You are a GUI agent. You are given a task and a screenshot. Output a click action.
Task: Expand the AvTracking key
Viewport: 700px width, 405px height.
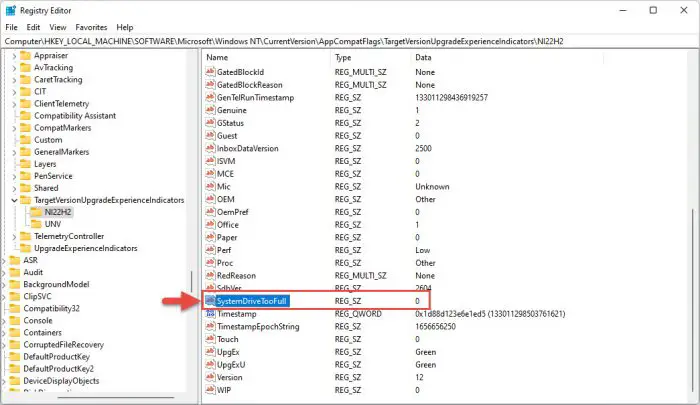[14, 68]
